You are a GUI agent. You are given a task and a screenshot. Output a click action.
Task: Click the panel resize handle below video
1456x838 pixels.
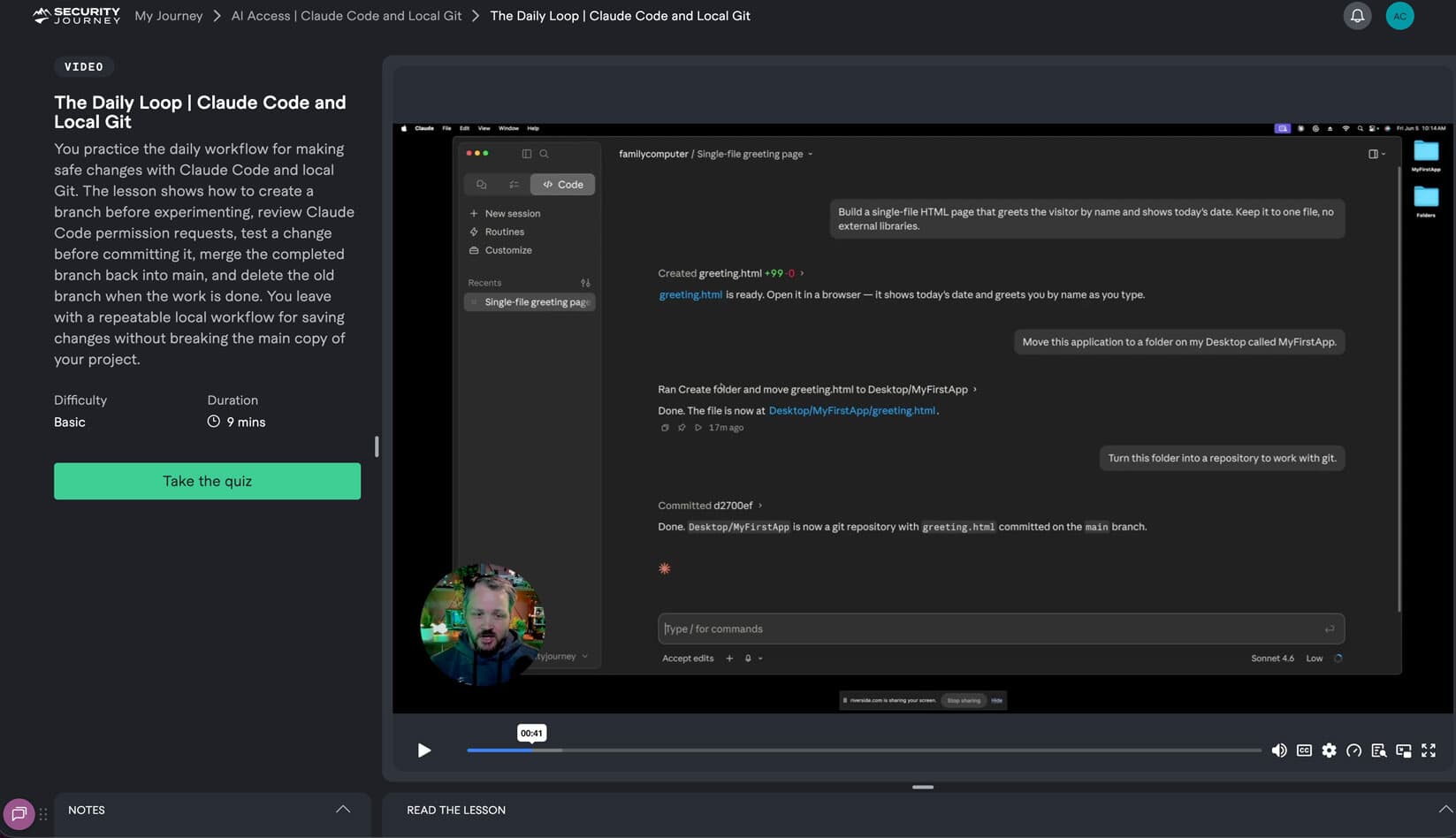point(923,787)
